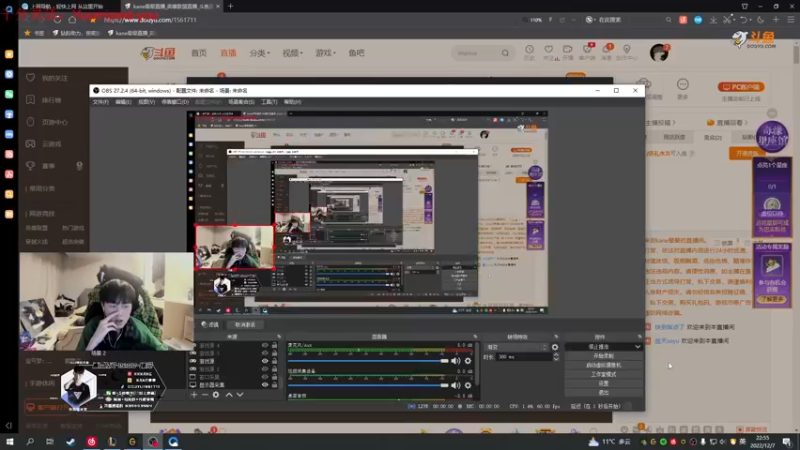Mute the second mixer channel speaker icon
The height and width of the screenshot is (450, 800).
point(456,385)
